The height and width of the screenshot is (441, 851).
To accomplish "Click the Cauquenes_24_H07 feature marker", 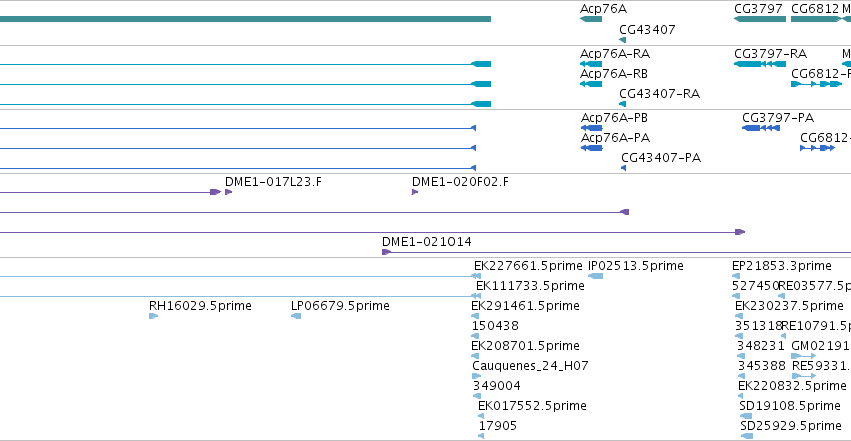I will tap(477, 376).
